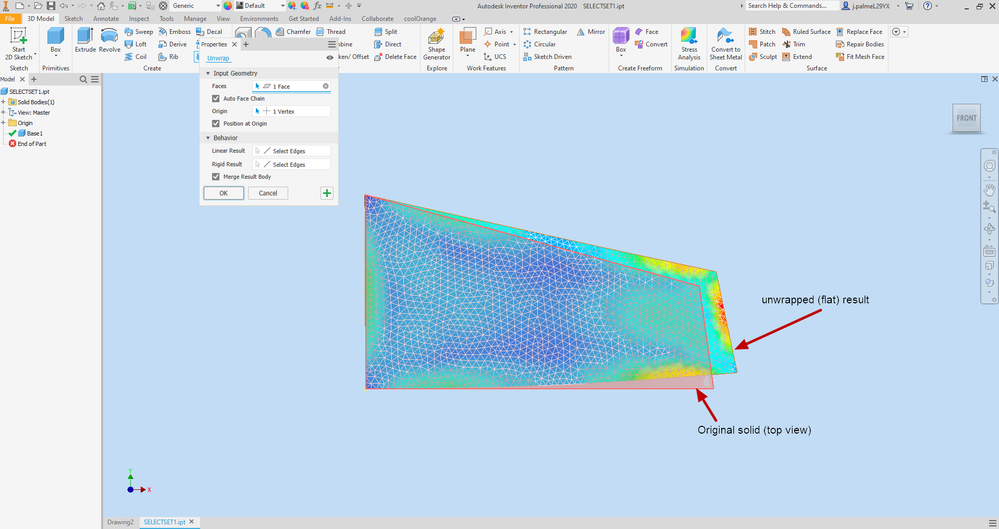The image size is (999, 529).
Task: Uncheck Auto Face Chain
Action: 216,99
